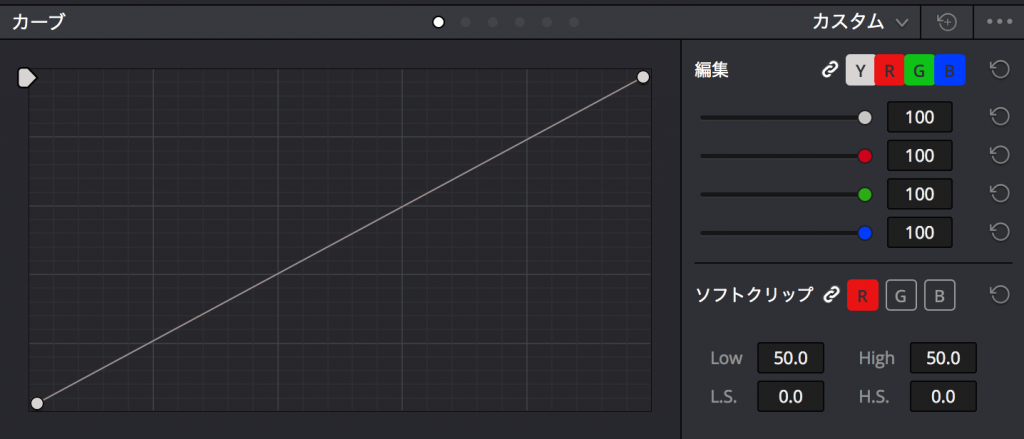Click the edit channel link (chain) icon
Viewport: 1024px width, 439px height.
pos(828,70)
